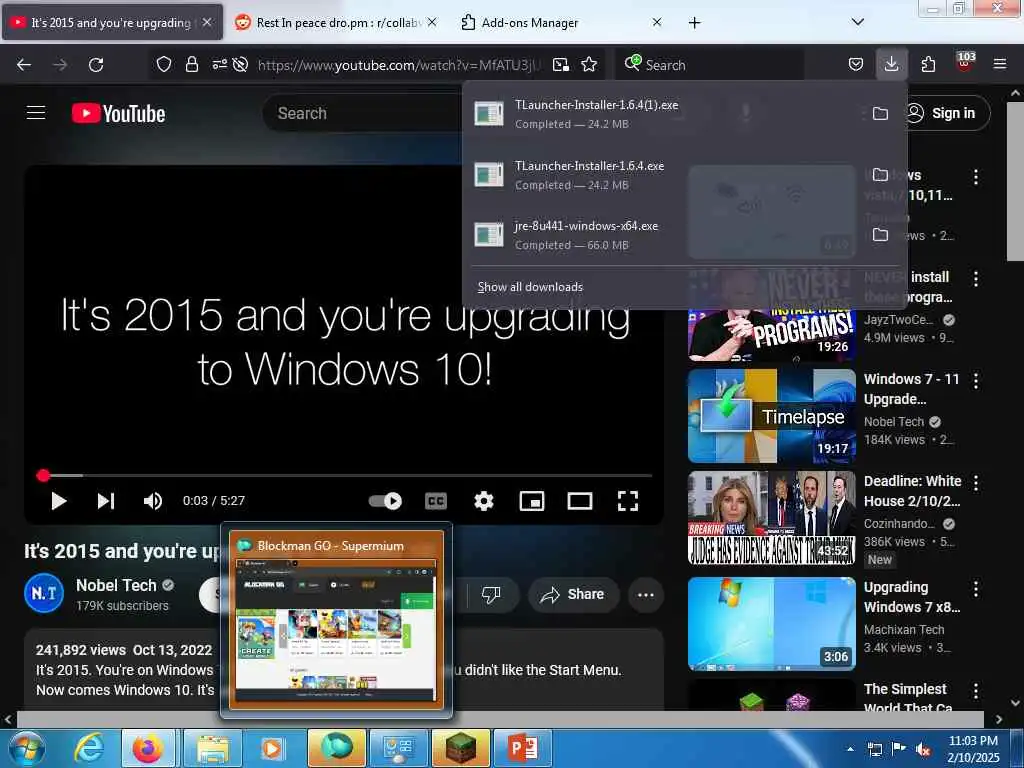Show jre-8u441-windows-x64.exe in folder
This screenshot has width=1024, height=768.
[x=880, y=234]
